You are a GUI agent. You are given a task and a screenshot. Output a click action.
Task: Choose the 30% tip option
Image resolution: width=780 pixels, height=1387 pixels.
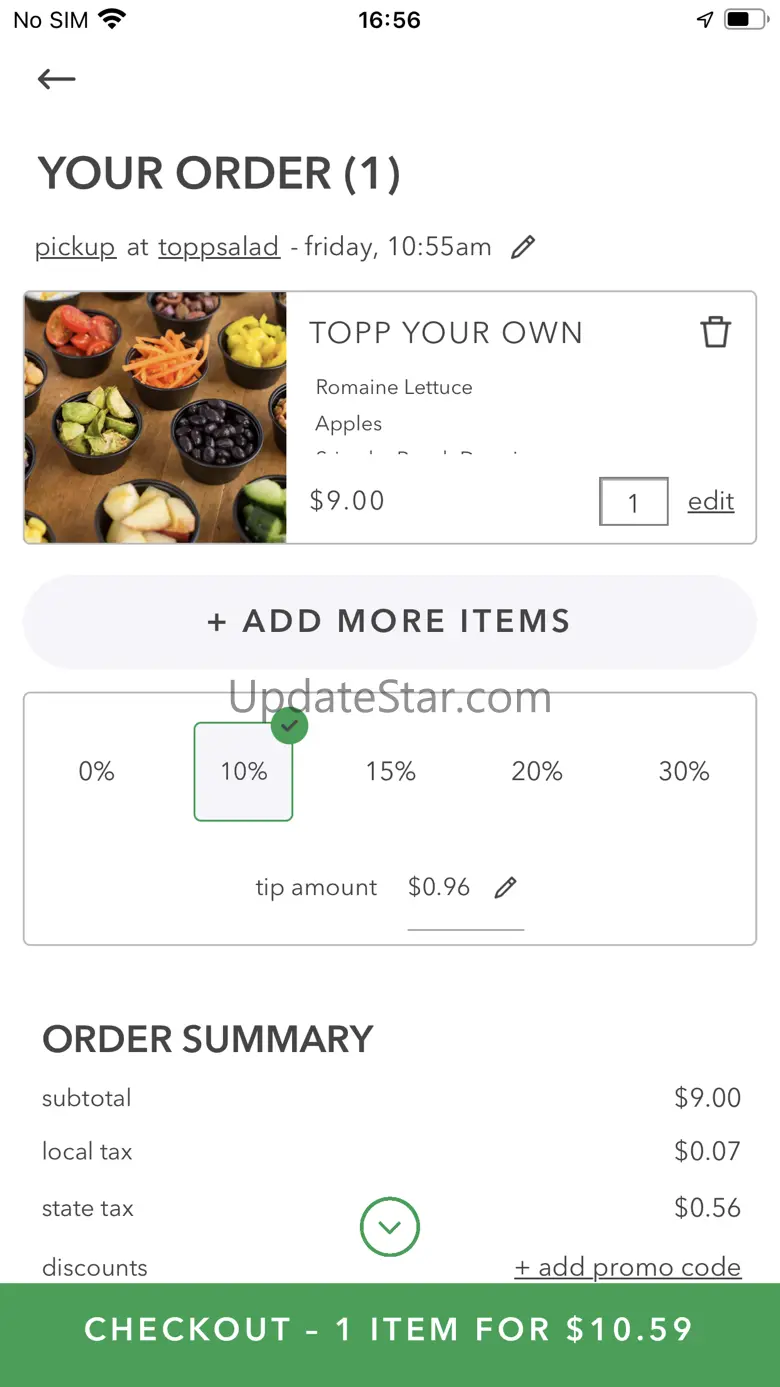pos(684,771)
